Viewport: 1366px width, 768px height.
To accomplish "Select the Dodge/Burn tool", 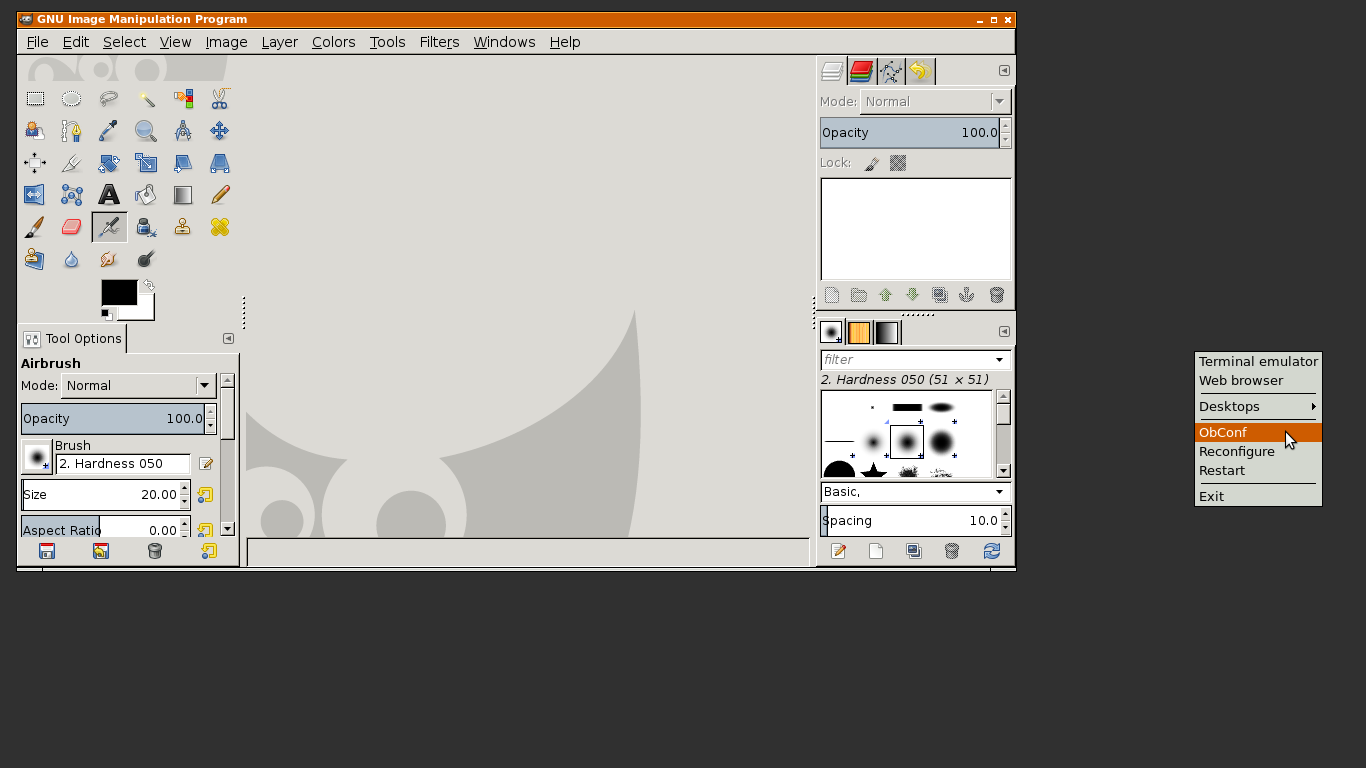I will [x=146, y=260].
